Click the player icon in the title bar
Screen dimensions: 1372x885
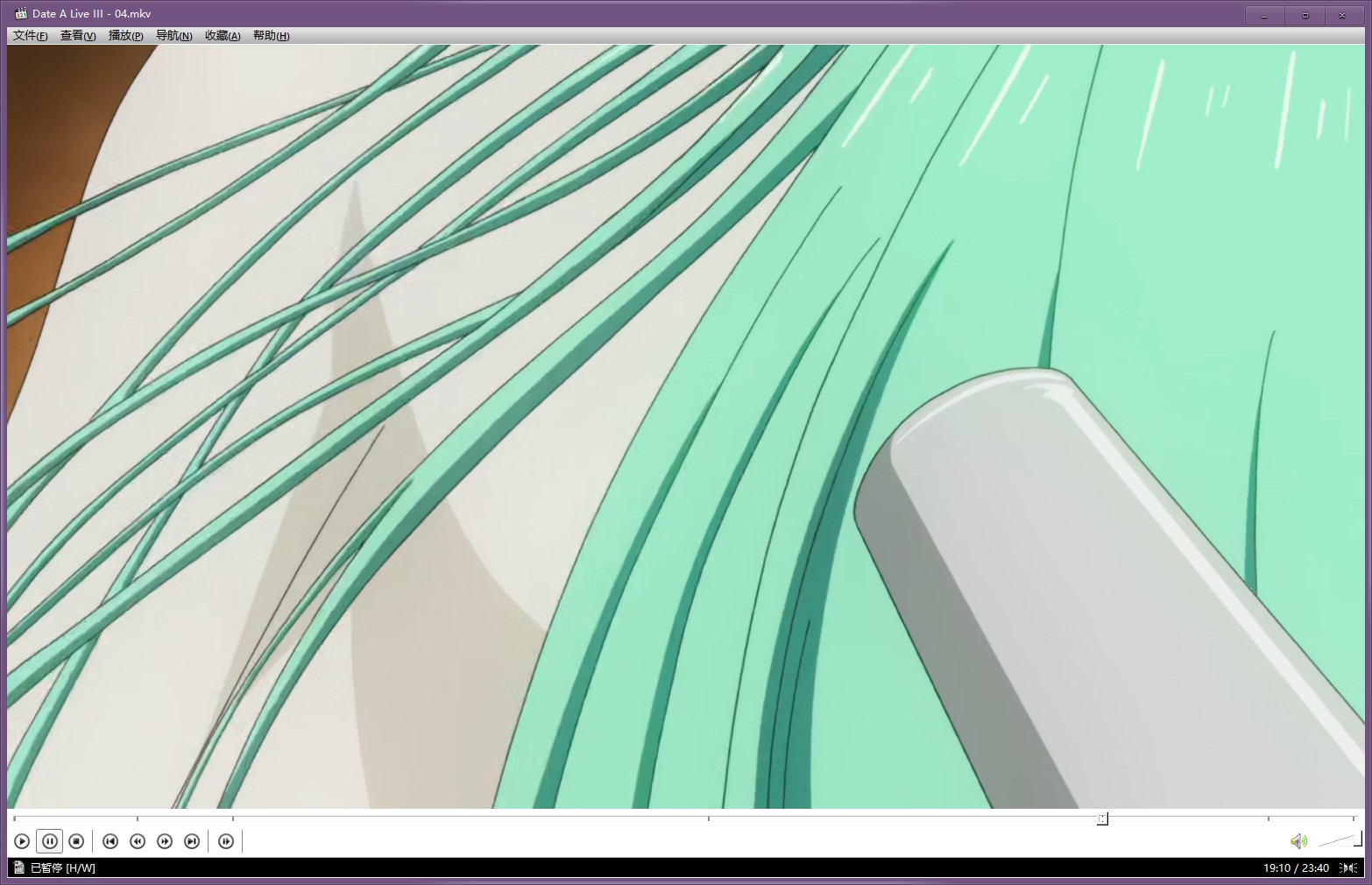(x=21, y=13)
